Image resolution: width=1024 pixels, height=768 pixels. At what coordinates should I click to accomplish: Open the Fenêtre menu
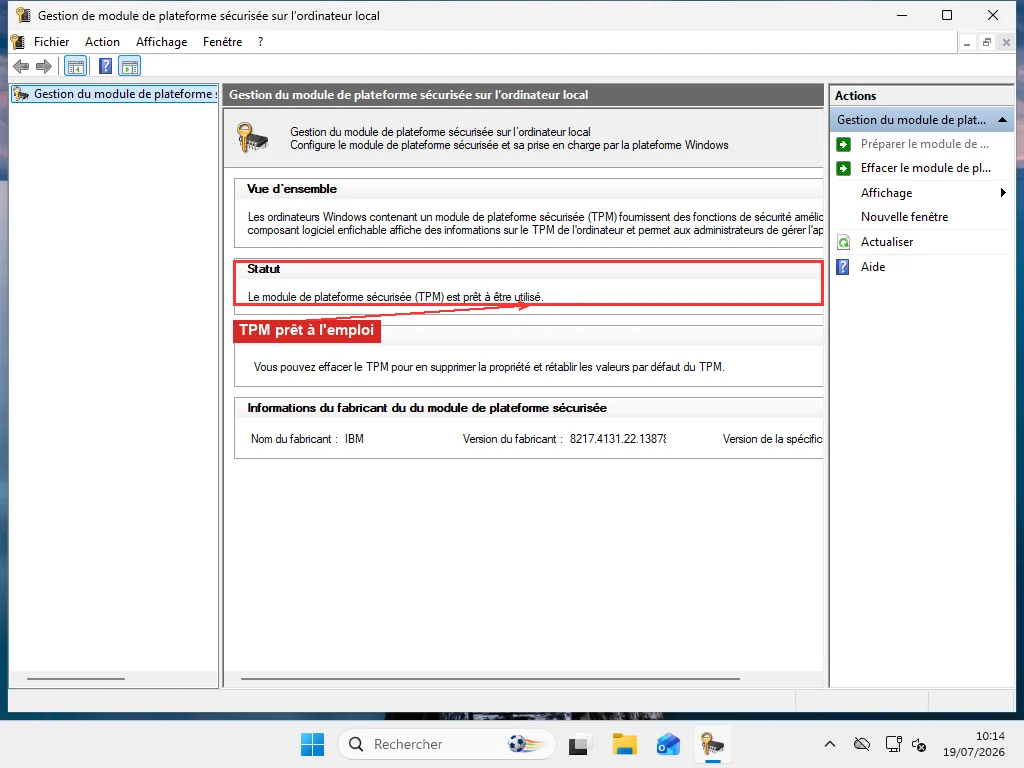(x=222, y=42)
